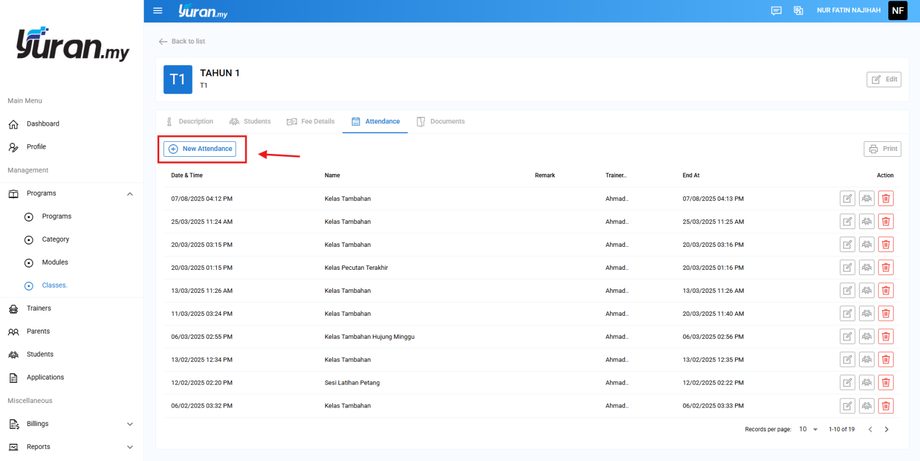
Task: Open attendees icon for Kelas Tambahan Hujung Minggu
Action: 866,337
